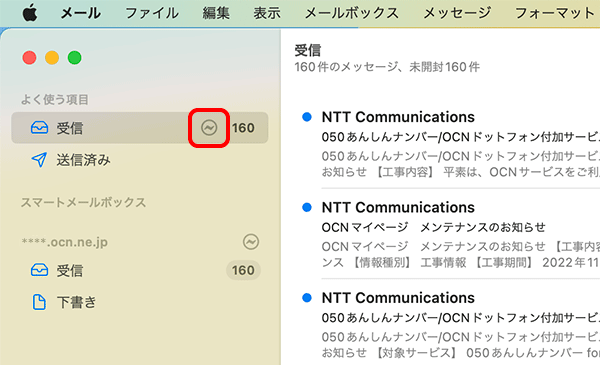600x365 pixels.
Task: Open the OCNマイページ メンテナンスのお知らせ message
Action: pyautogui.click(x=459, y=234)
